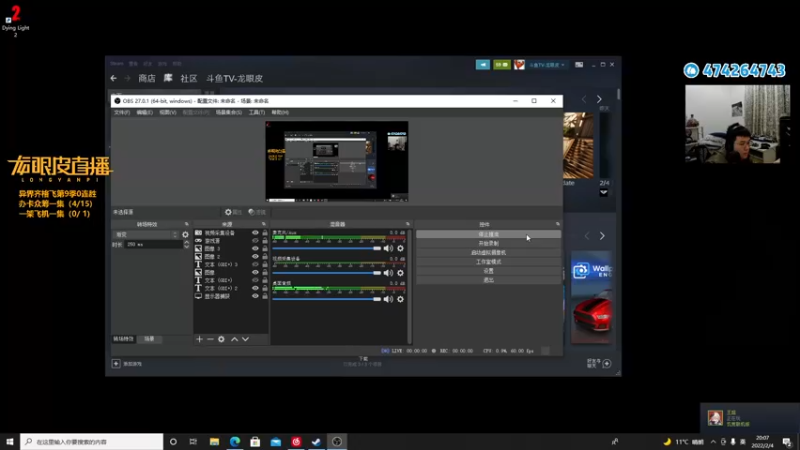Toggle visibility of game source, second row

[255, 241]
